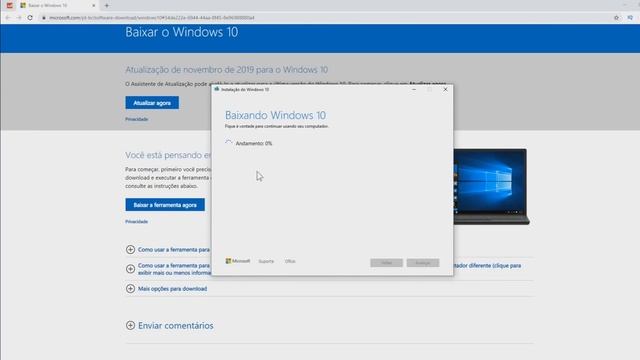Go forward using the browser forward arrow
This screenshot has height=360, width=640.
click(19, 18)
